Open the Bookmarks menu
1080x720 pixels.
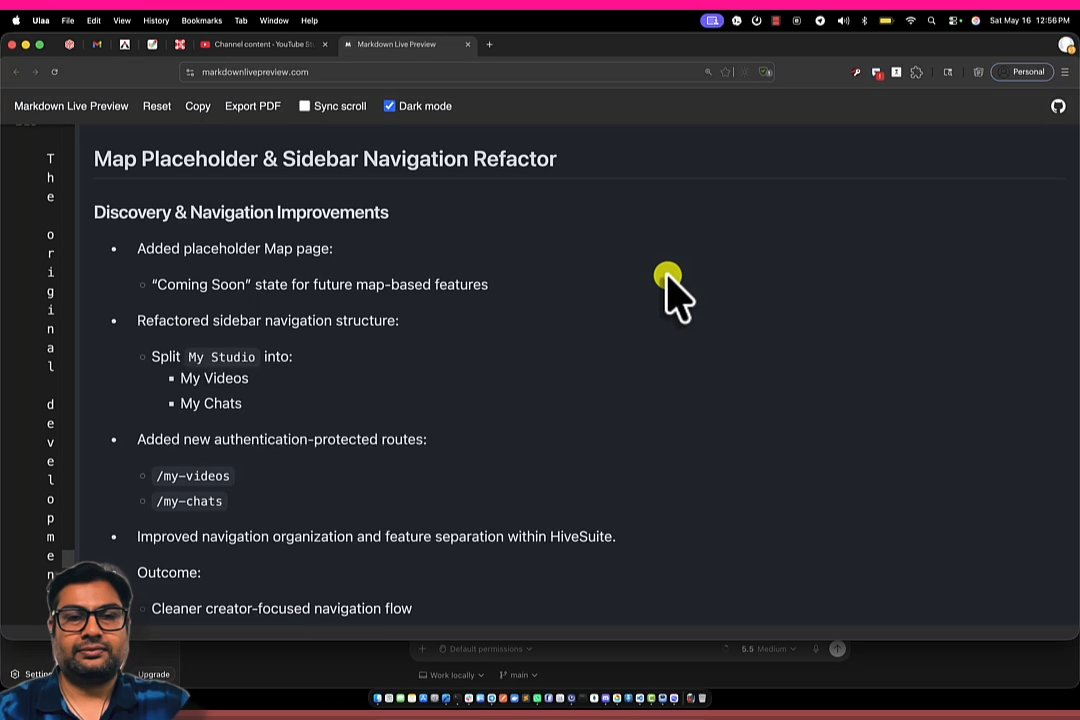tap(202, 21)
